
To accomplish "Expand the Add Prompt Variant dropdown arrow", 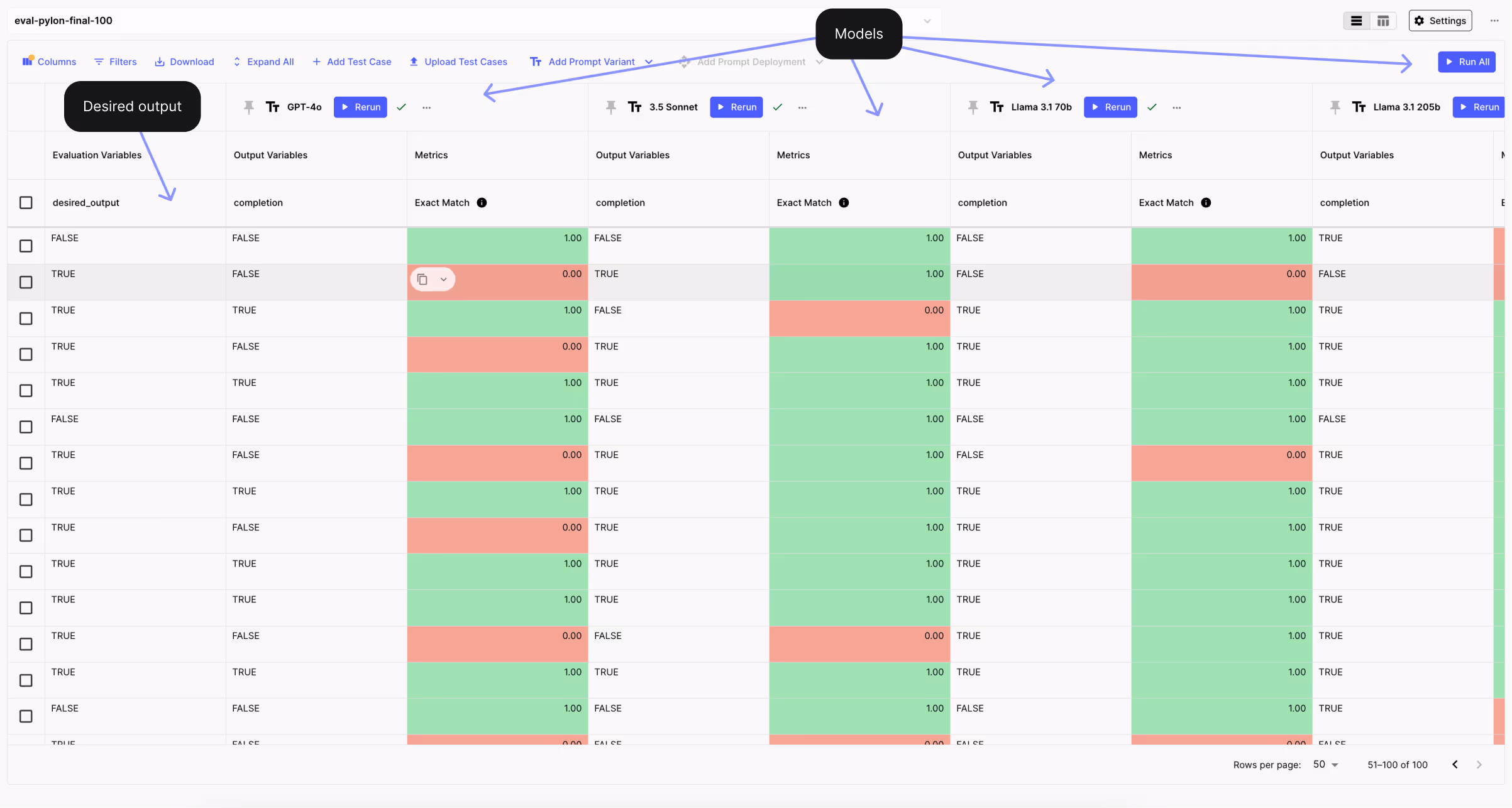I will 649,62.
